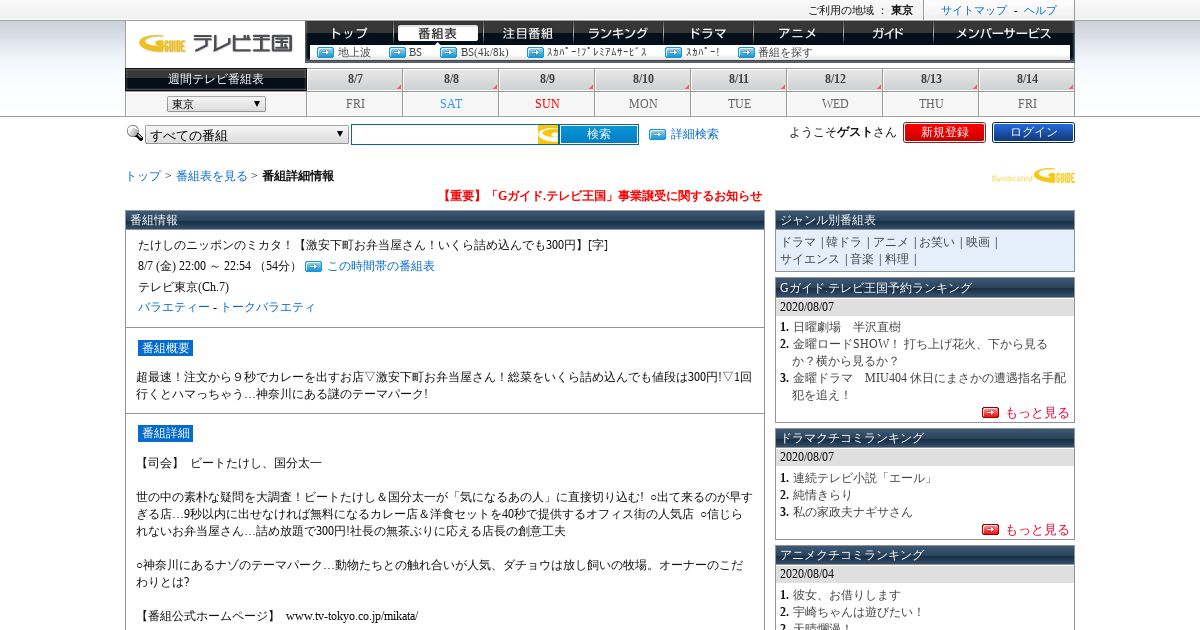1200x630 pixels.
Task: Select date 8/10 MON in weekly schedule
Action: coord(643,92)
